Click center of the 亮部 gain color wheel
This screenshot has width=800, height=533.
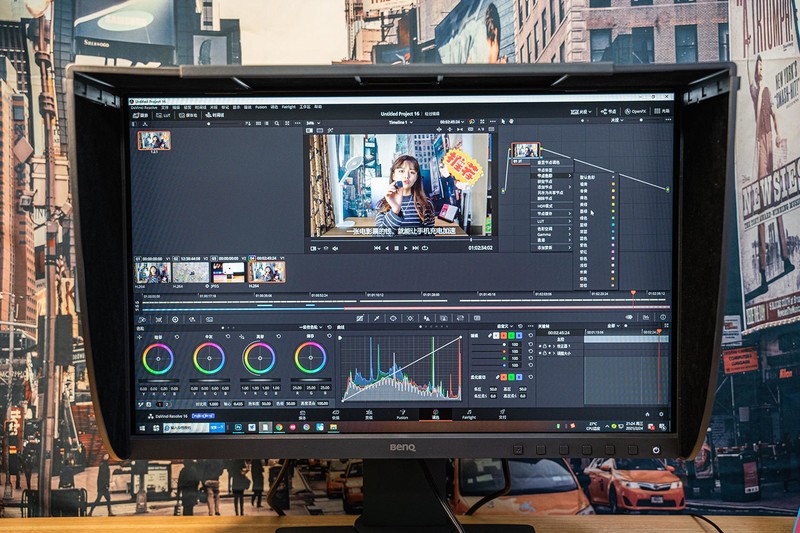click(260, 358)
